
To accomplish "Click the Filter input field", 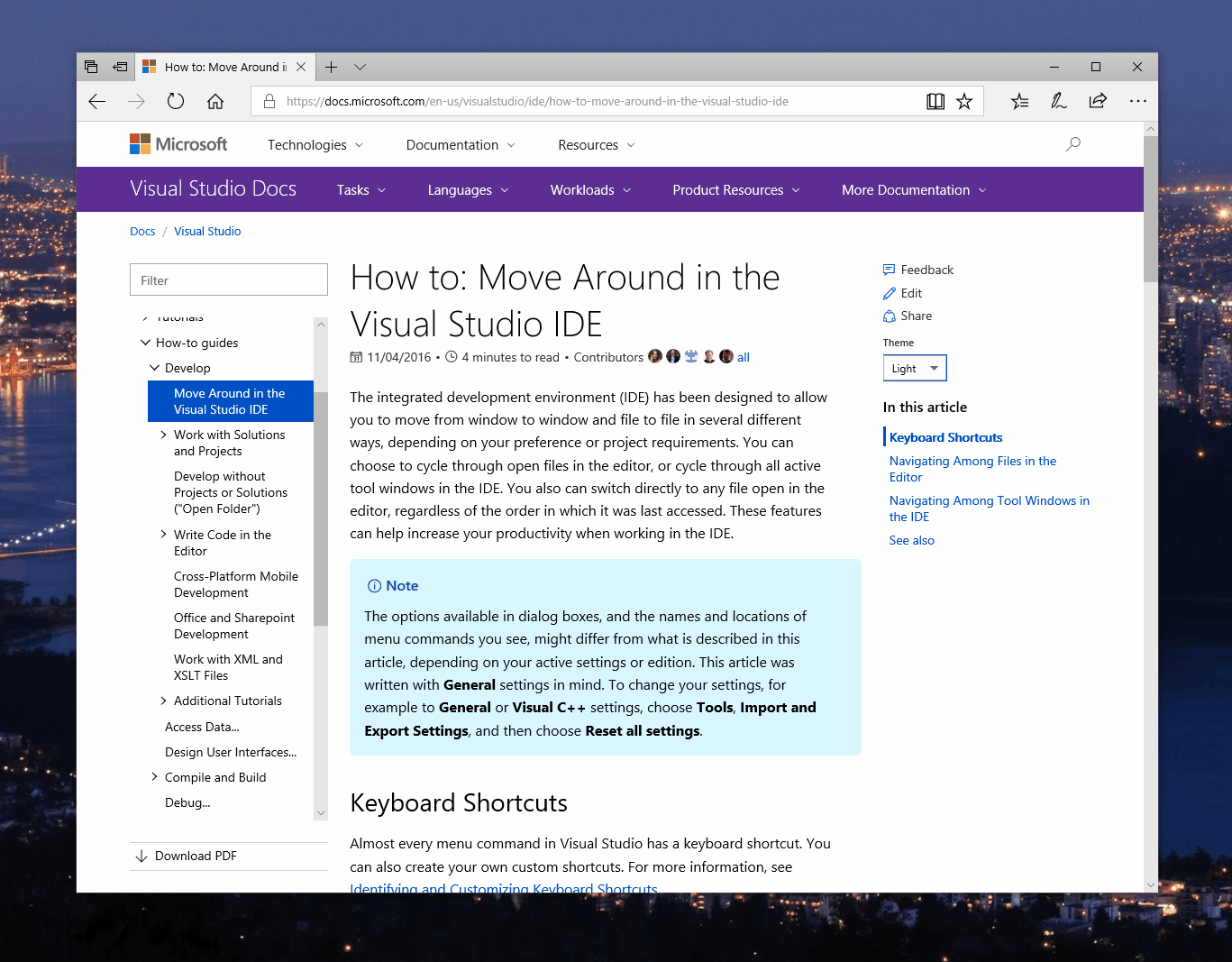I will [229, 280].
